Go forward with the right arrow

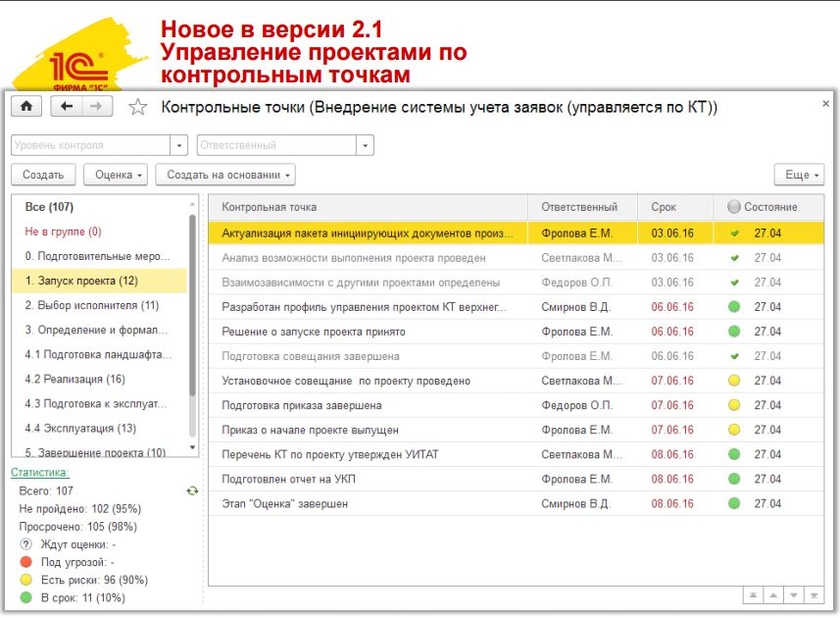[98, 107]
